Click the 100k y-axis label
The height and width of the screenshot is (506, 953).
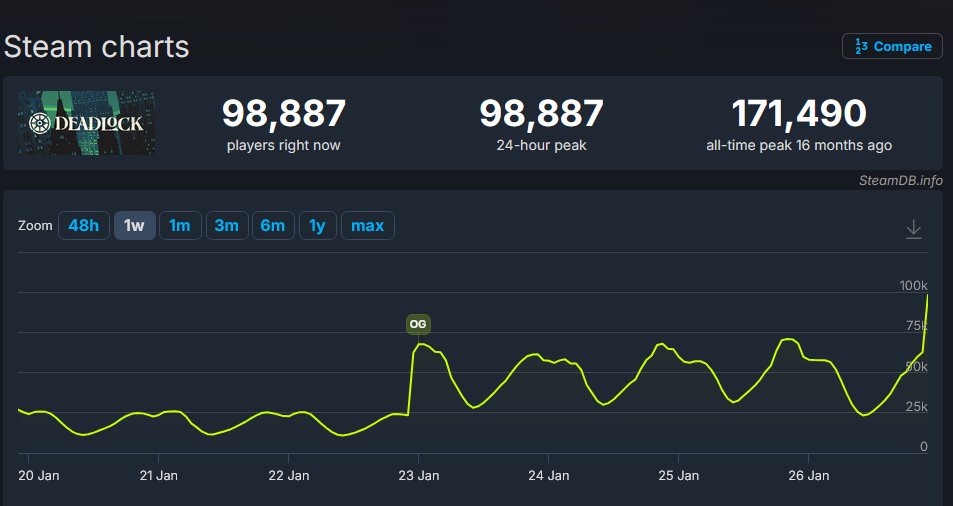point(913,285)
